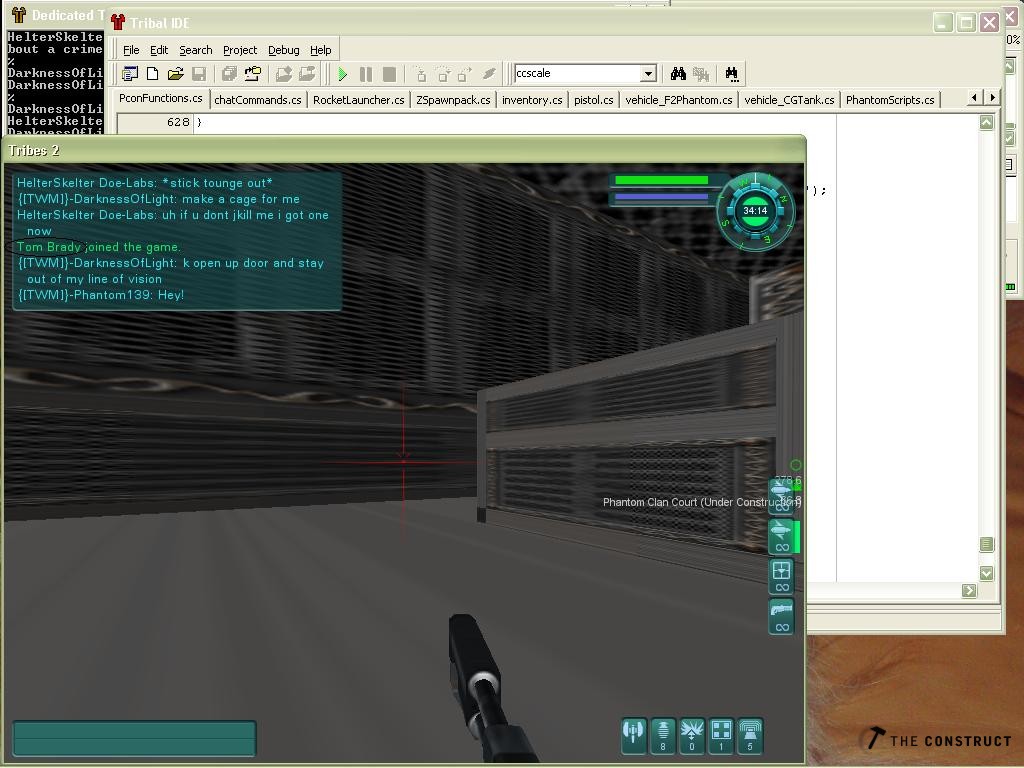The image size is (1024, 768).
Task: Expand the ccscale dropdown arrow
Action: tap(648, 73)
